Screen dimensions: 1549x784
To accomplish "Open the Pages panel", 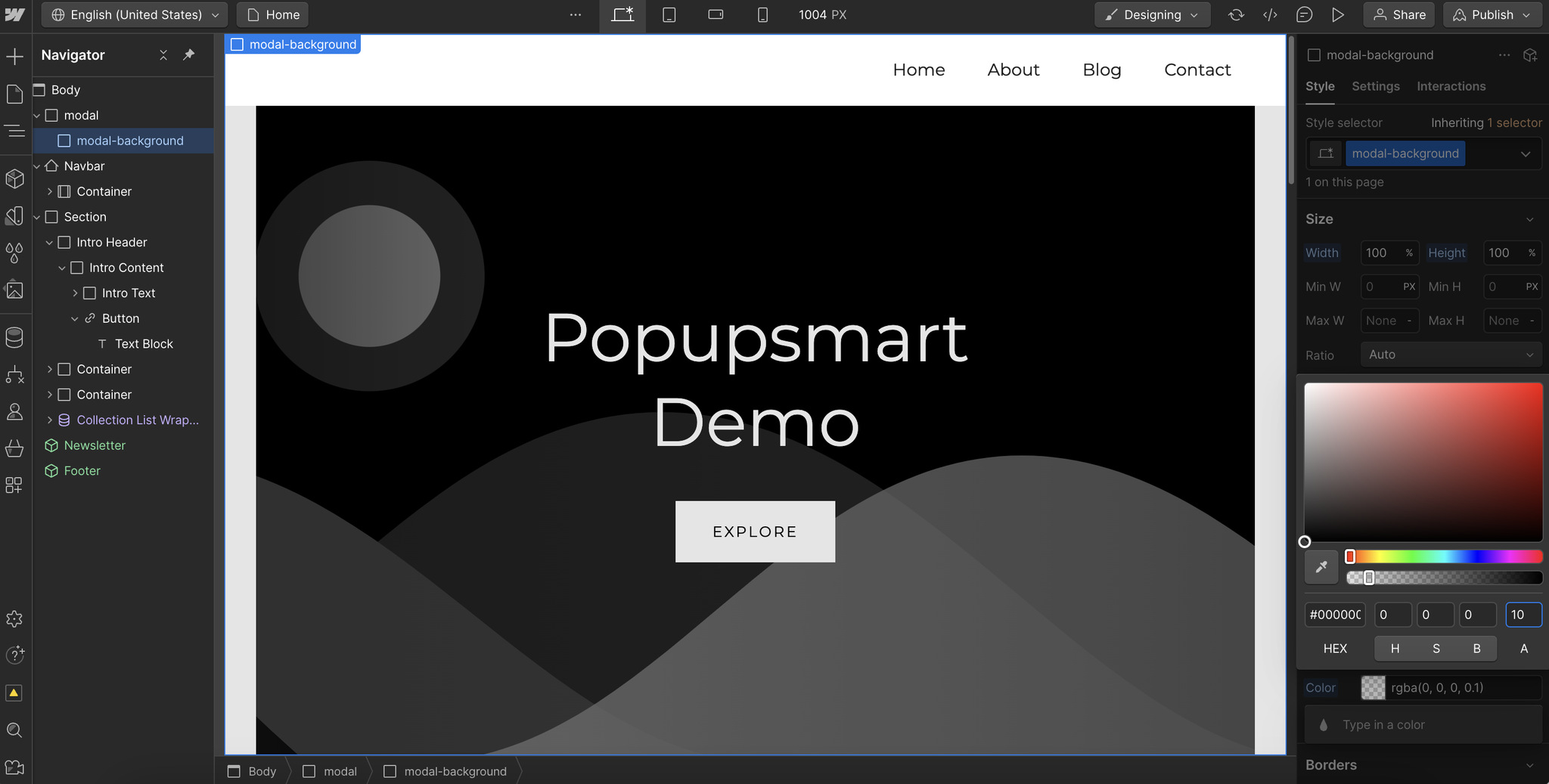I will (x=15, y=94).
